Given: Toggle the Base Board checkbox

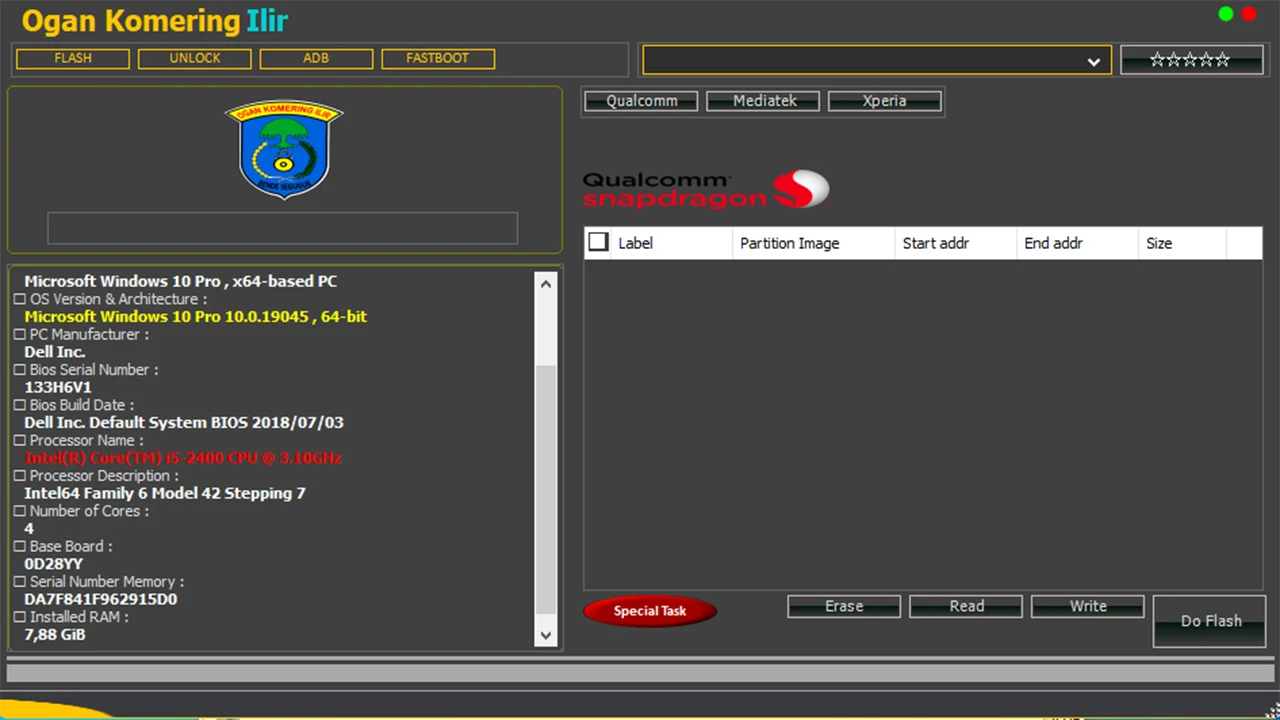Looking at the screenshot, I should point(19,546).
